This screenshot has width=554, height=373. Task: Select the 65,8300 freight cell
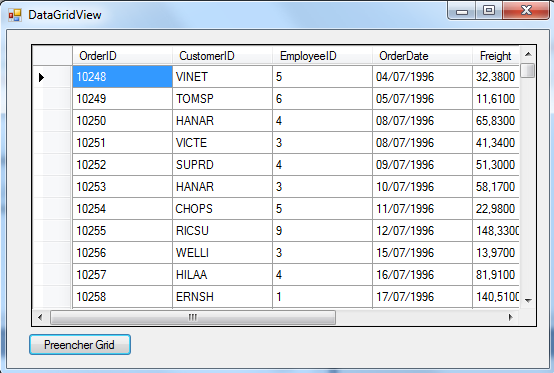click(496, 120)
